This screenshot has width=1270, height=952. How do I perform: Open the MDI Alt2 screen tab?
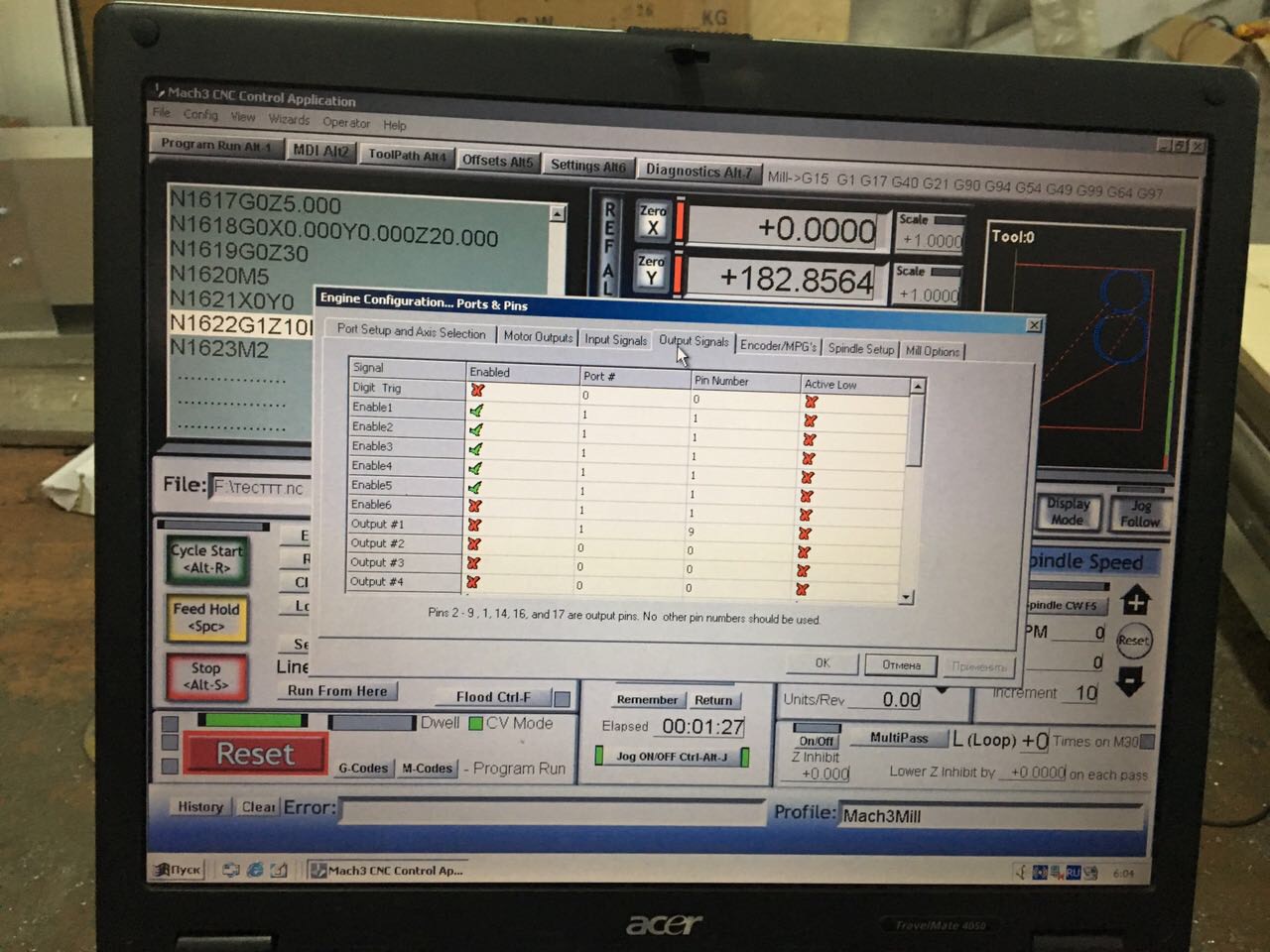(x=320, y=150)
